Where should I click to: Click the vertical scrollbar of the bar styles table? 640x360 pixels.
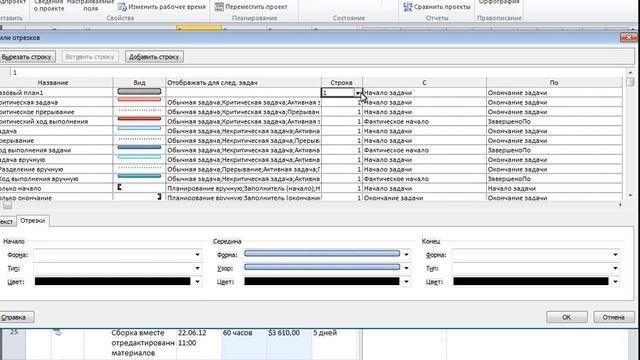pyautogui.click(x=630, y=135)
